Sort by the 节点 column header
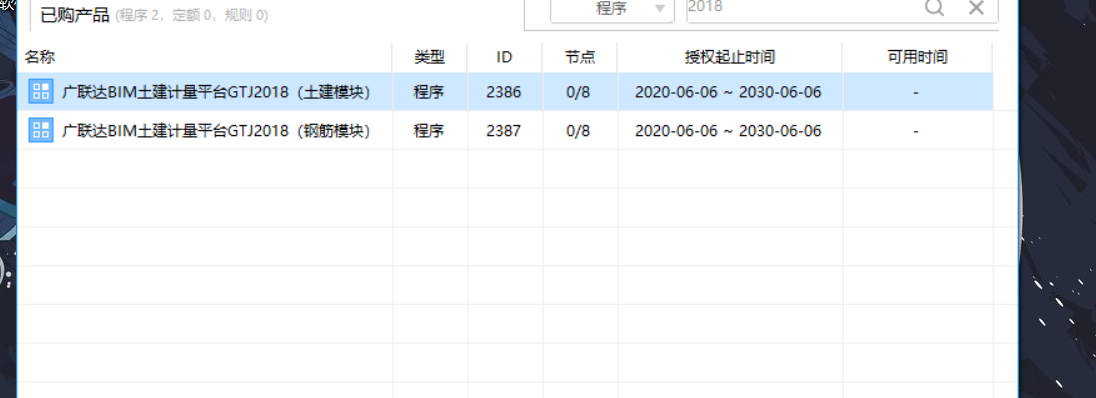The height and width of the screenshot is (398, 1096). click(579, 57)
